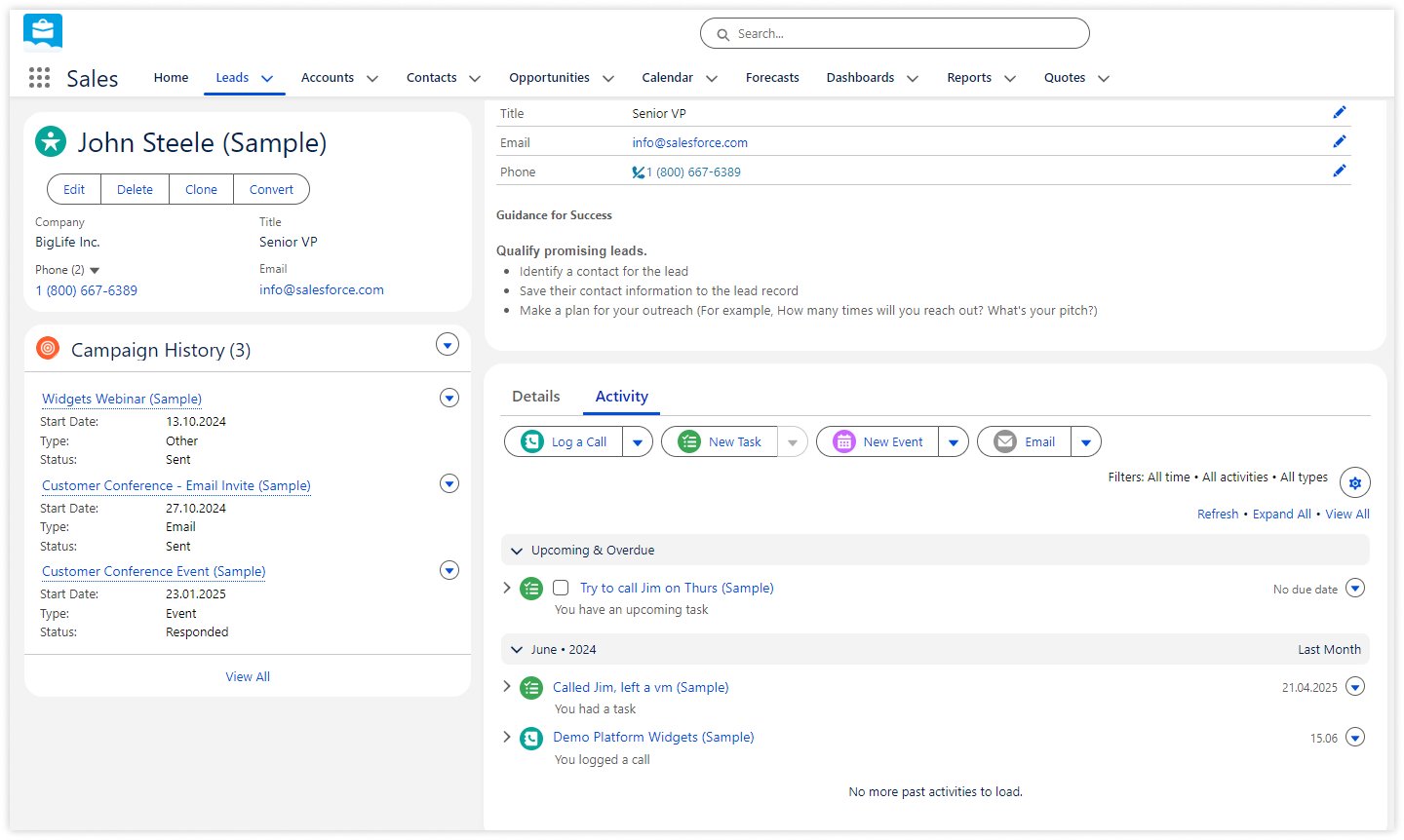Open the App Launcher waffle icon
Viewport: 1404px width, 840px height.
(x=39, y=78)
